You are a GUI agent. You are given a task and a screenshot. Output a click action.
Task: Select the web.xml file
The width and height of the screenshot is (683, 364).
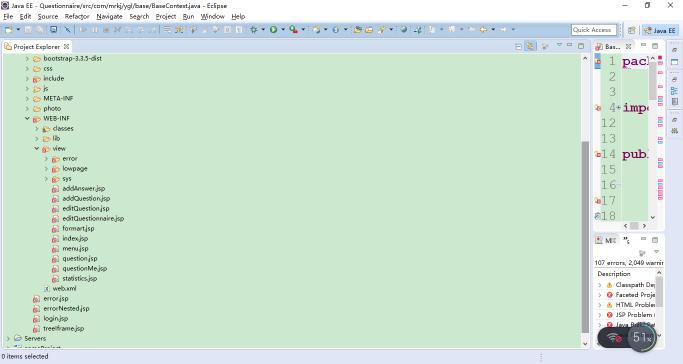click(64, 289)
